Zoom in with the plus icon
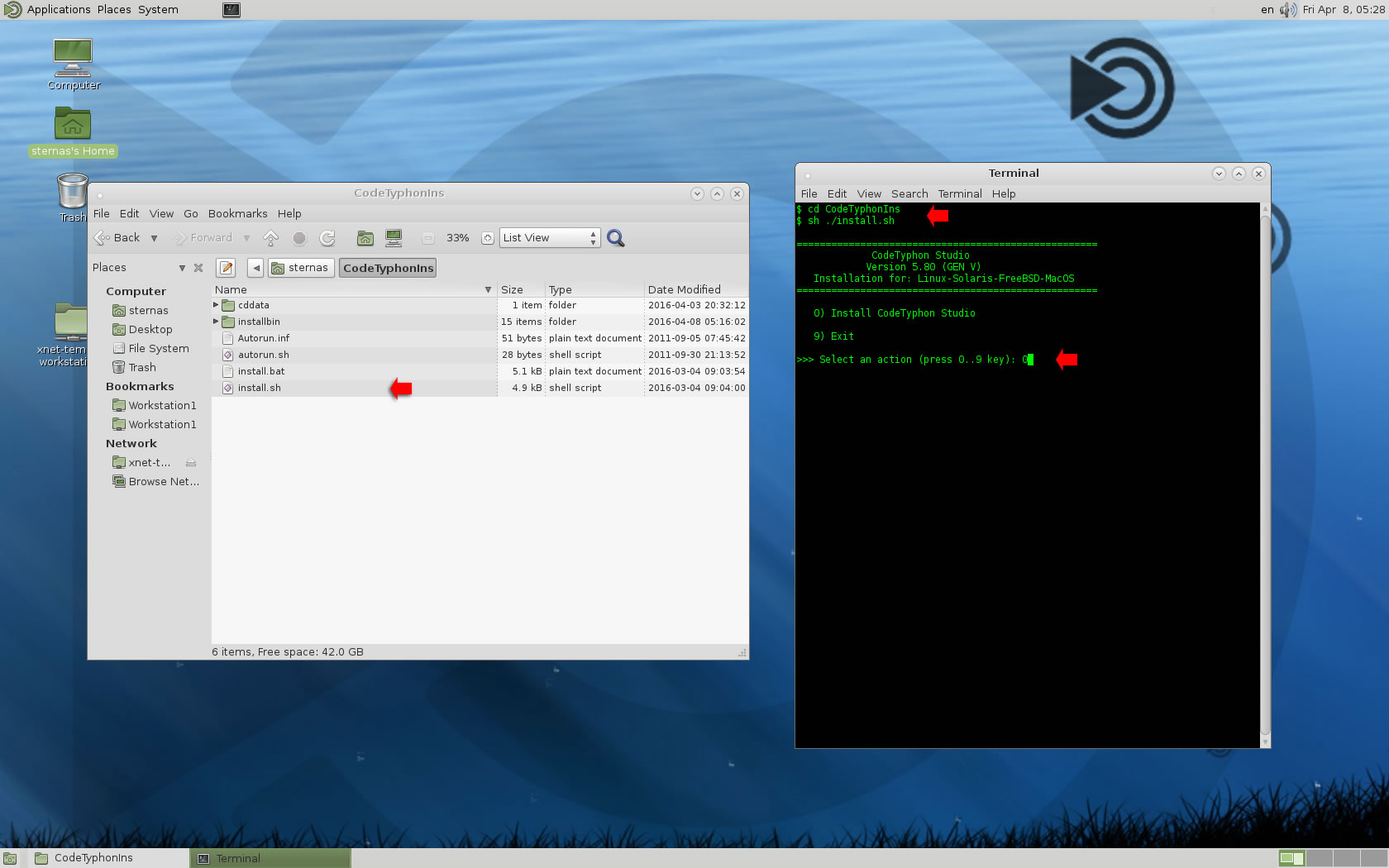This screenshot has height=868, width=1389. pos(488,238)
